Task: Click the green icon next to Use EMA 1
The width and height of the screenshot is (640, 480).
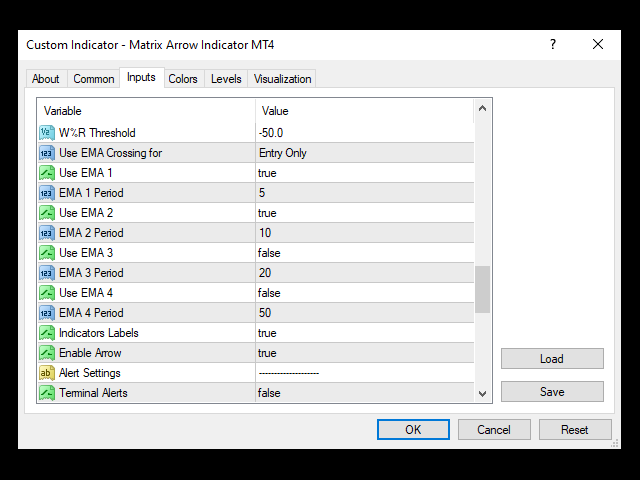Action: tap(47, 173)
